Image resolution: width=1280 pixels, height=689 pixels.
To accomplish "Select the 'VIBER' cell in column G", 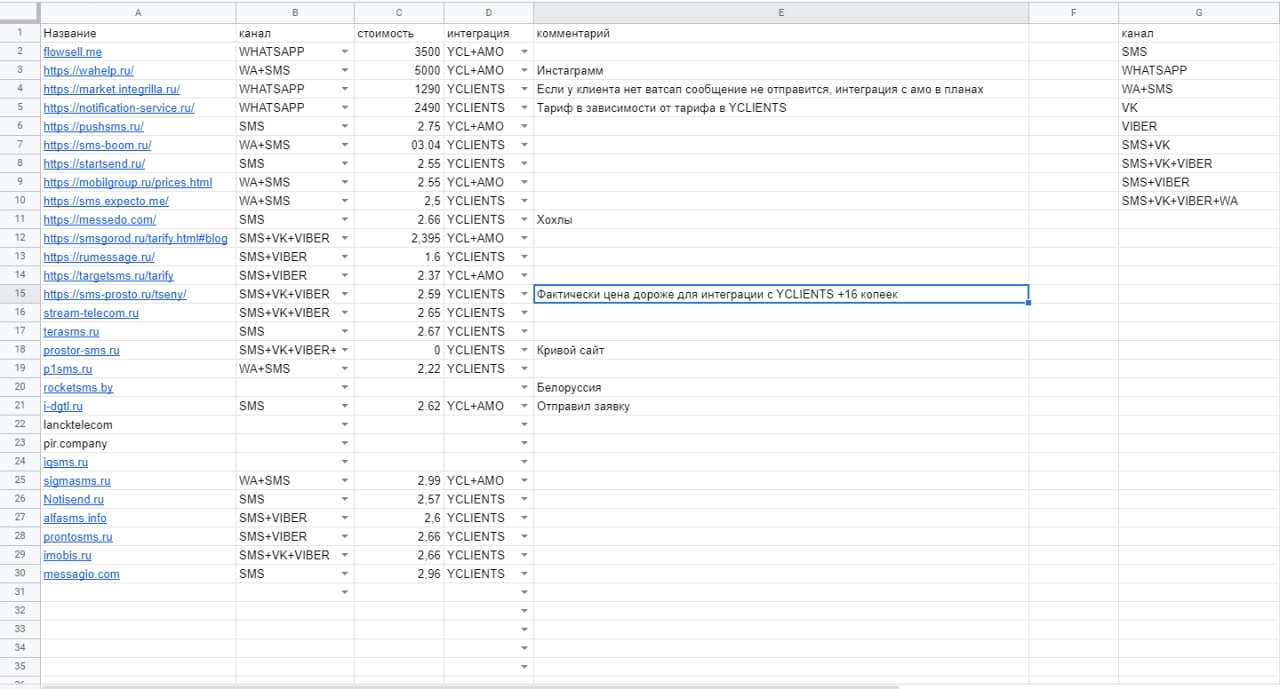I will coord(1199,127).
